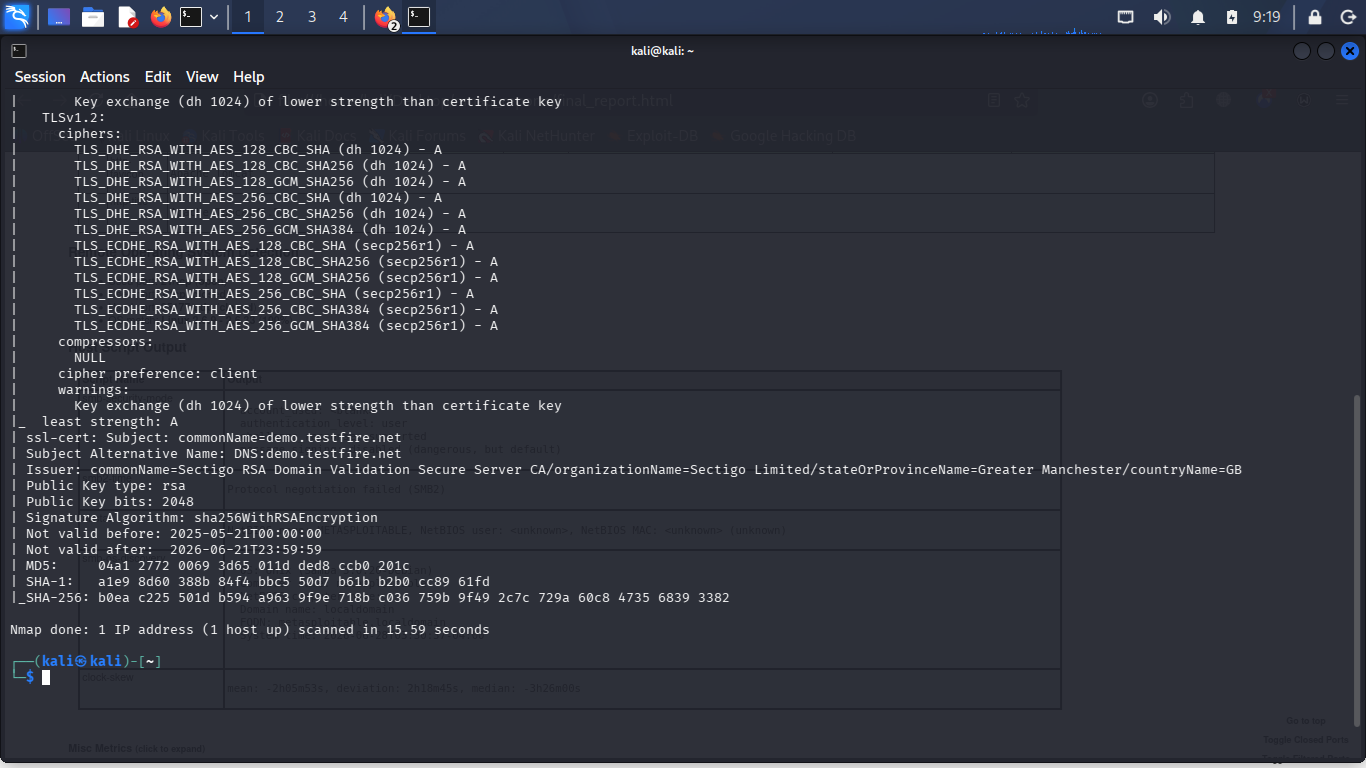Open the volume control icon

(1161, 17)
